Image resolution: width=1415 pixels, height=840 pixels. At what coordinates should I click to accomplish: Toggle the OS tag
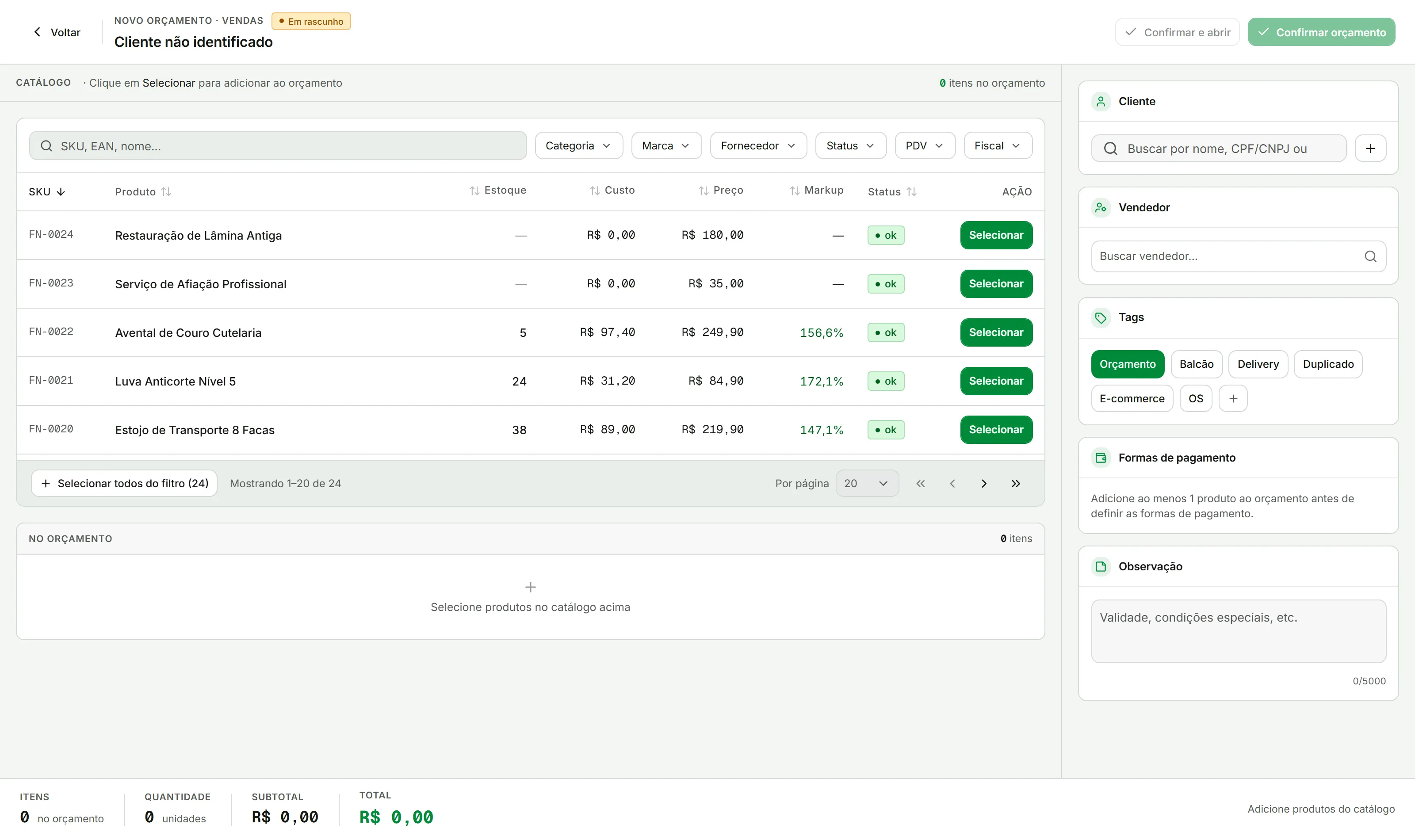(x=1195, y=398)
